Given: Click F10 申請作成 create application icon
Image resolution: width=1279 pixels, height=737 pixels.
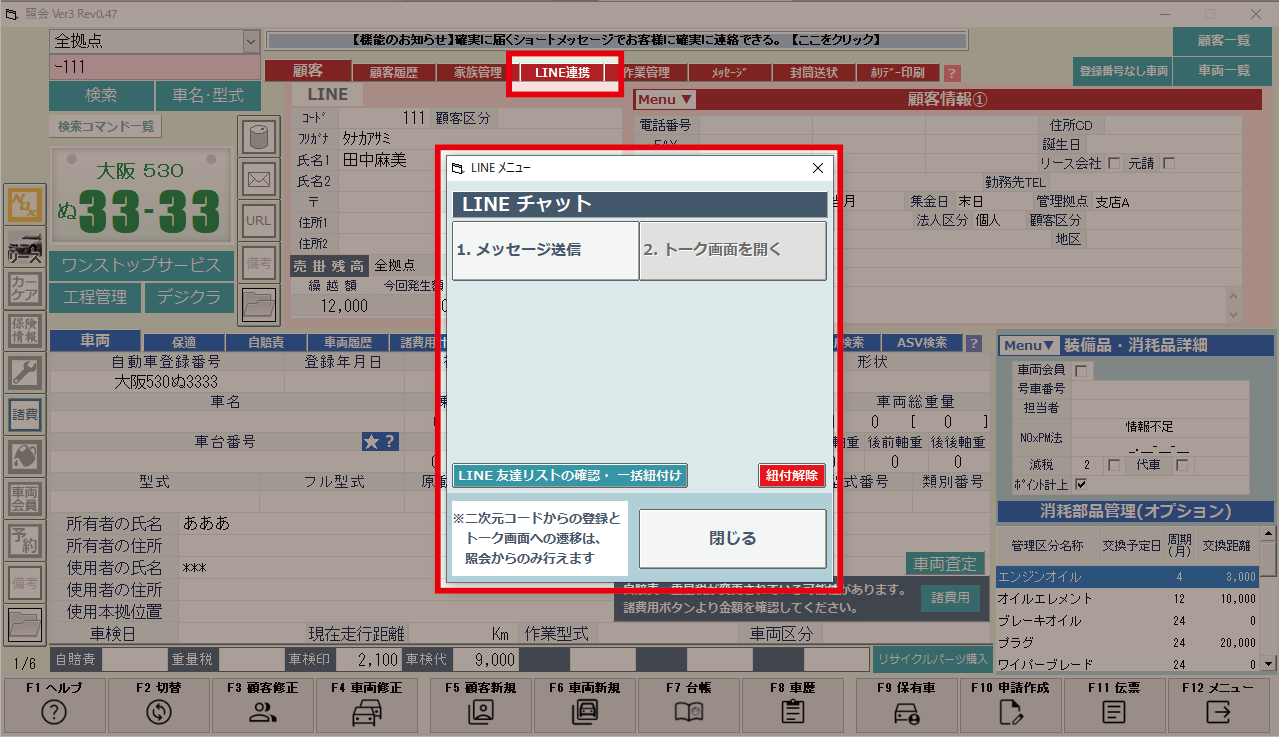Looking at the screenshot, I should [1010, 711].
